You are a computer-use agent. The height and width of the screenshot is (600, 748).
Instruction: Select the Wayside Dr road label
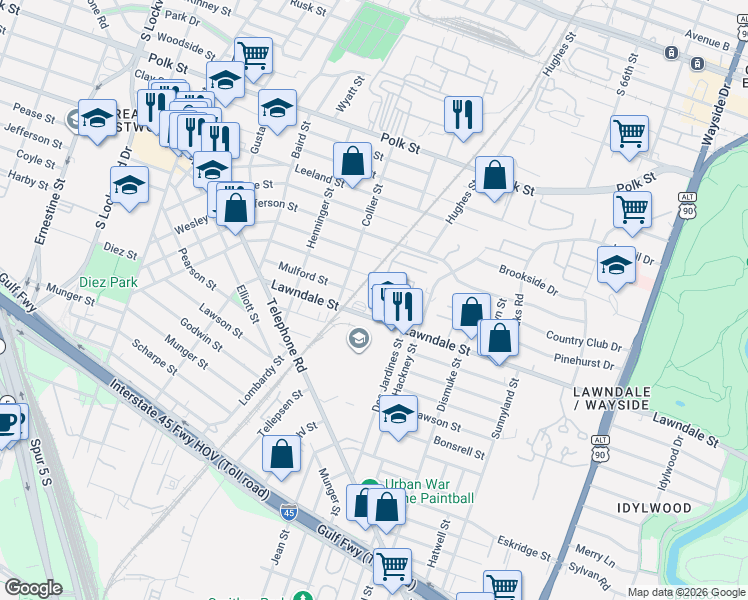pyautogui.click(x=716, y=114)
